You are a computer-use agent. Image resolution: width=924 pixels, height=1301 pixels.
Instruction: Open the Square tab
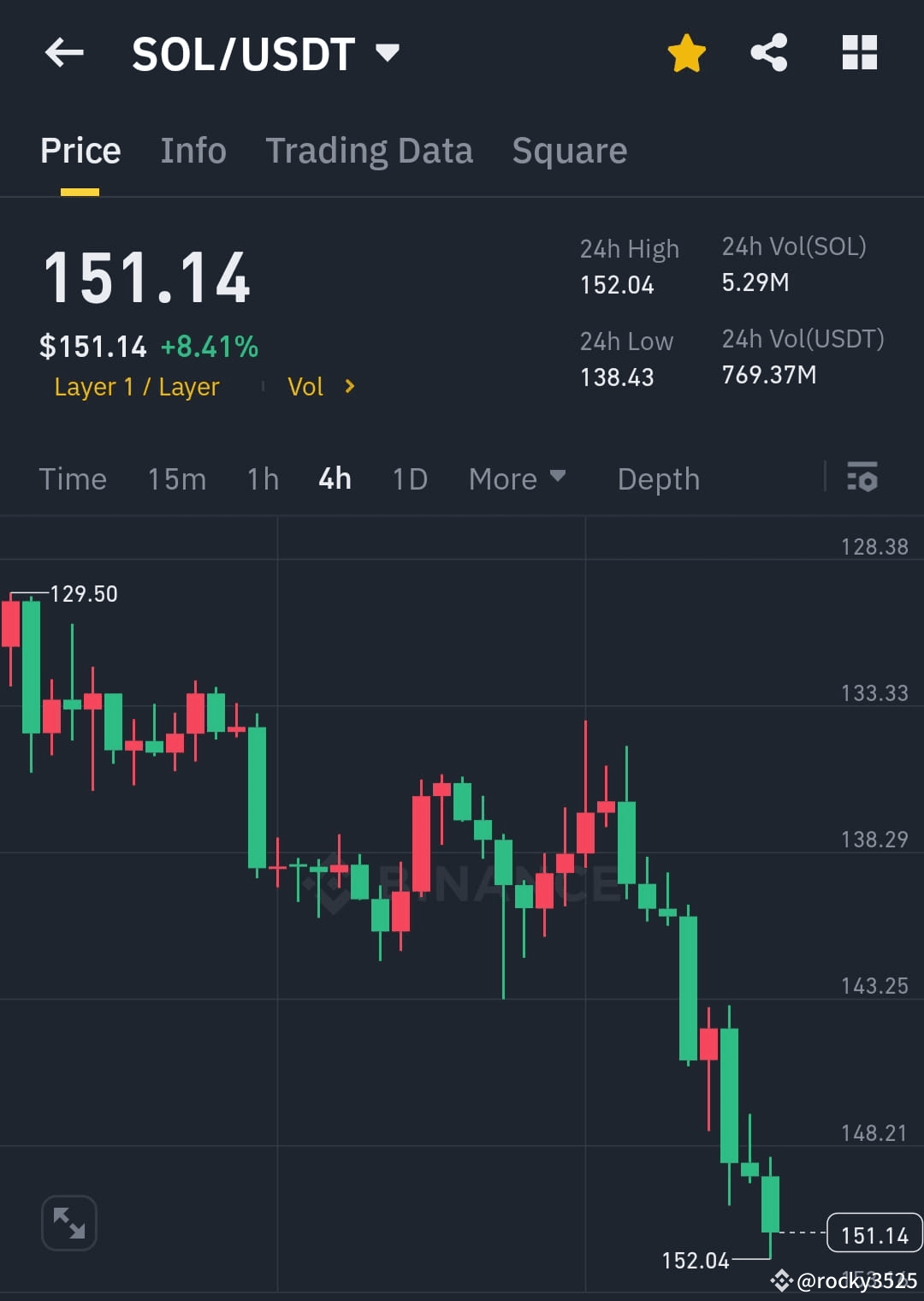click(x=569, y=150)
